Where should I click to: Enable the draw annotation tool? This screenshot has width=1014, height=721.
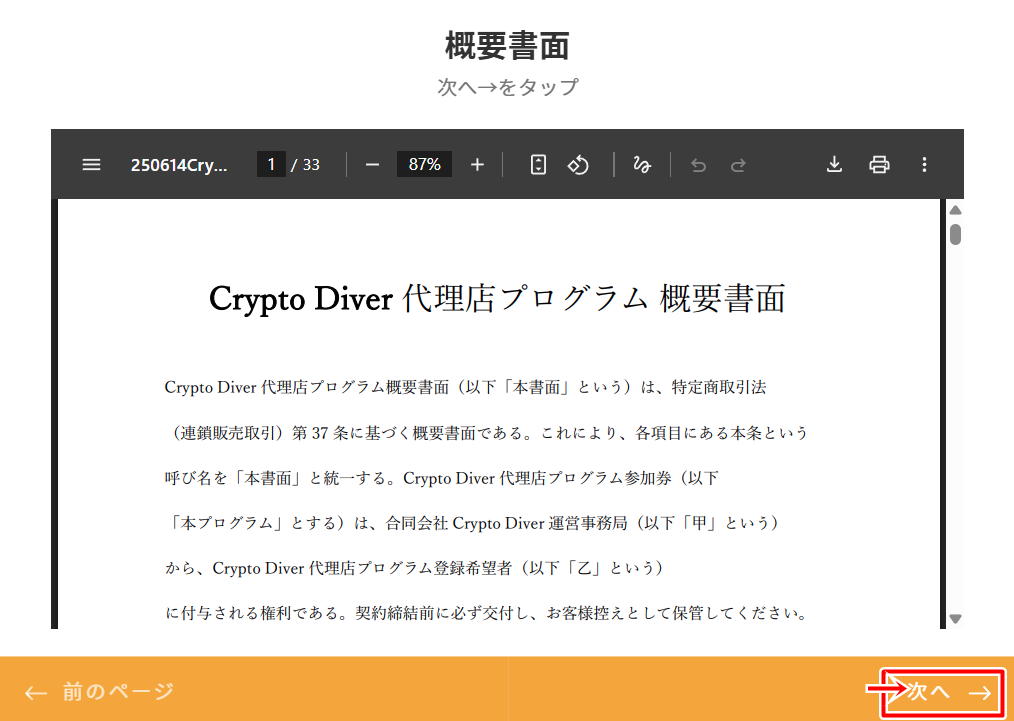(642, 165)
